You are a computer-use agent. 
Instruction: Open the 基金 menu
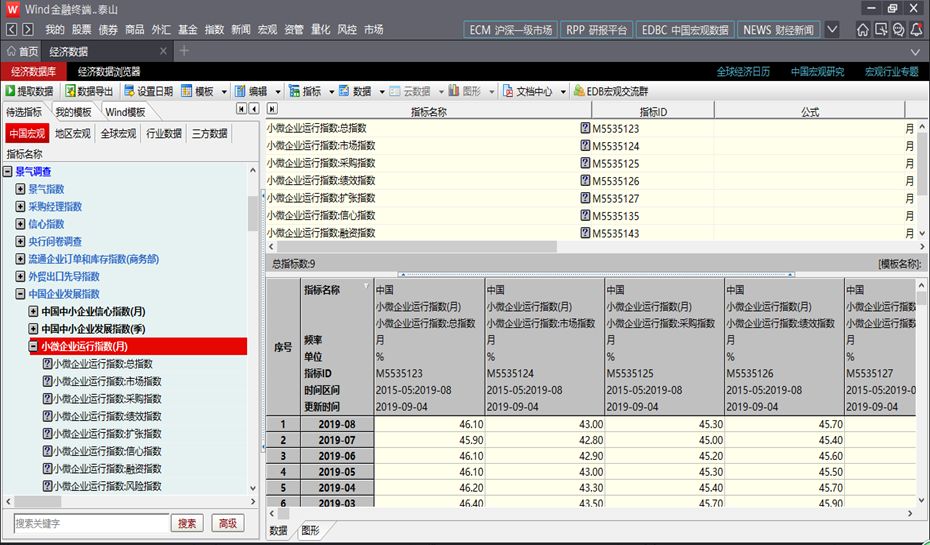[187, 29]
